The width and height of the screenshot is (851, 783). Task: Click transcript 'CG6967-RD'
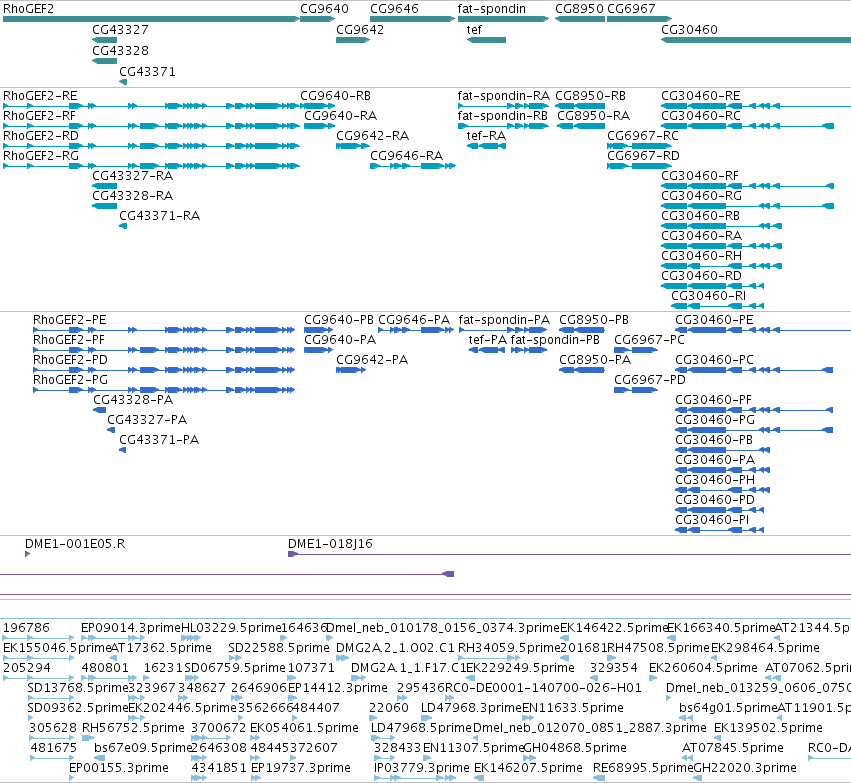pos(643,156)
